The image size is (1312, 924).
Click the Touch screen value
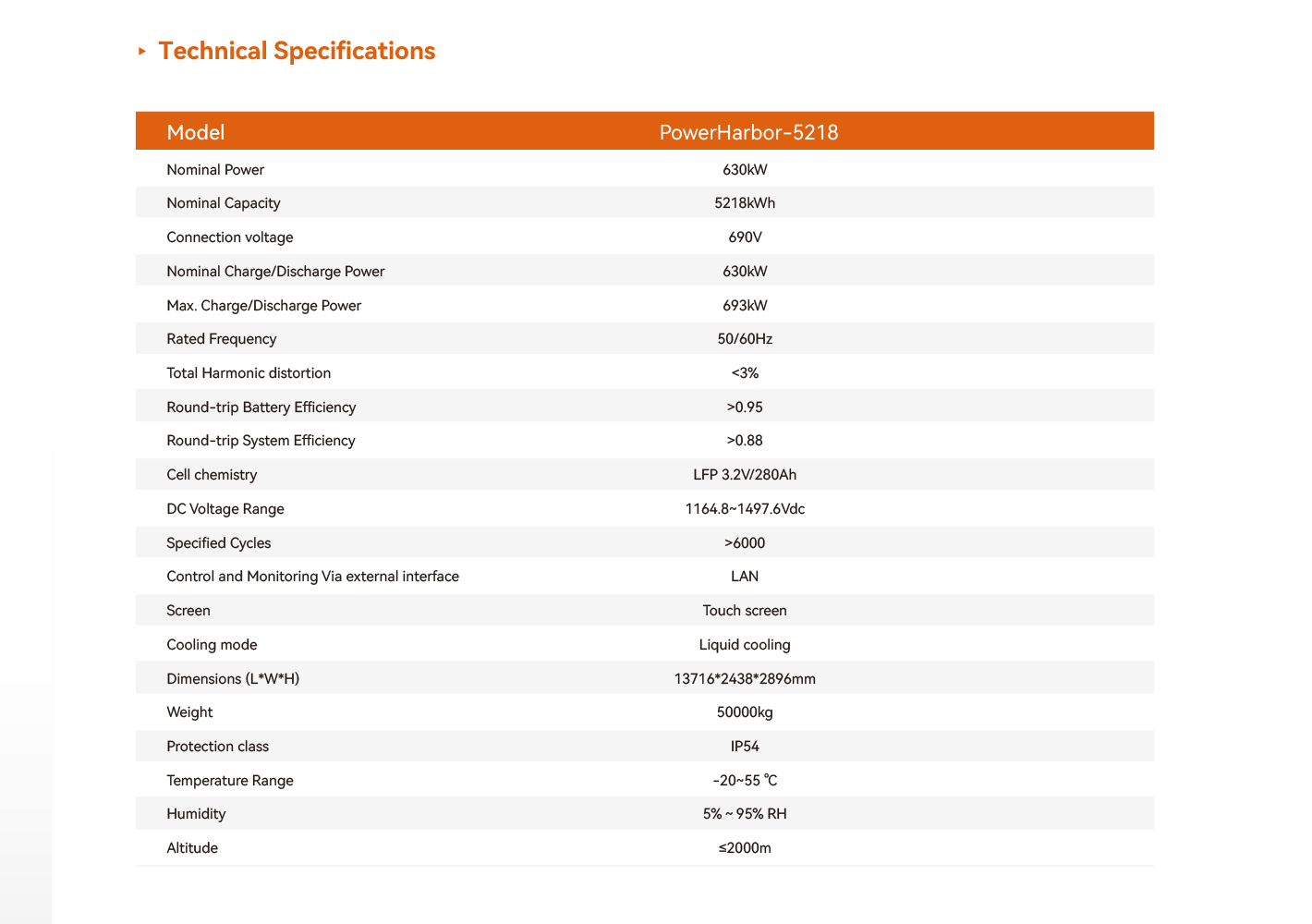[x=745, y=611]
